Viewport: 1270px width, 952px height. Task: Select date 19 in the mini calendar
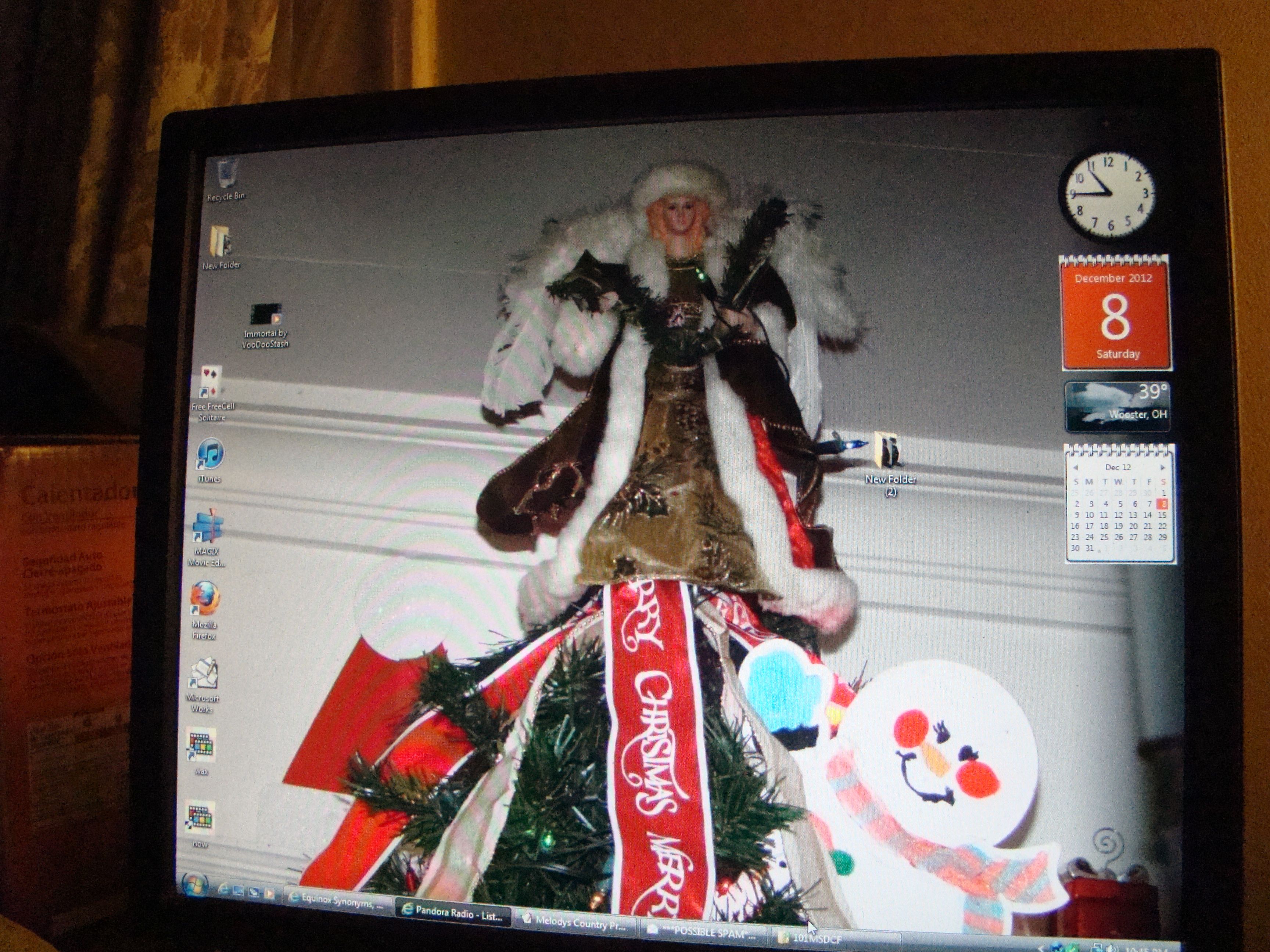coord(1119,526)
